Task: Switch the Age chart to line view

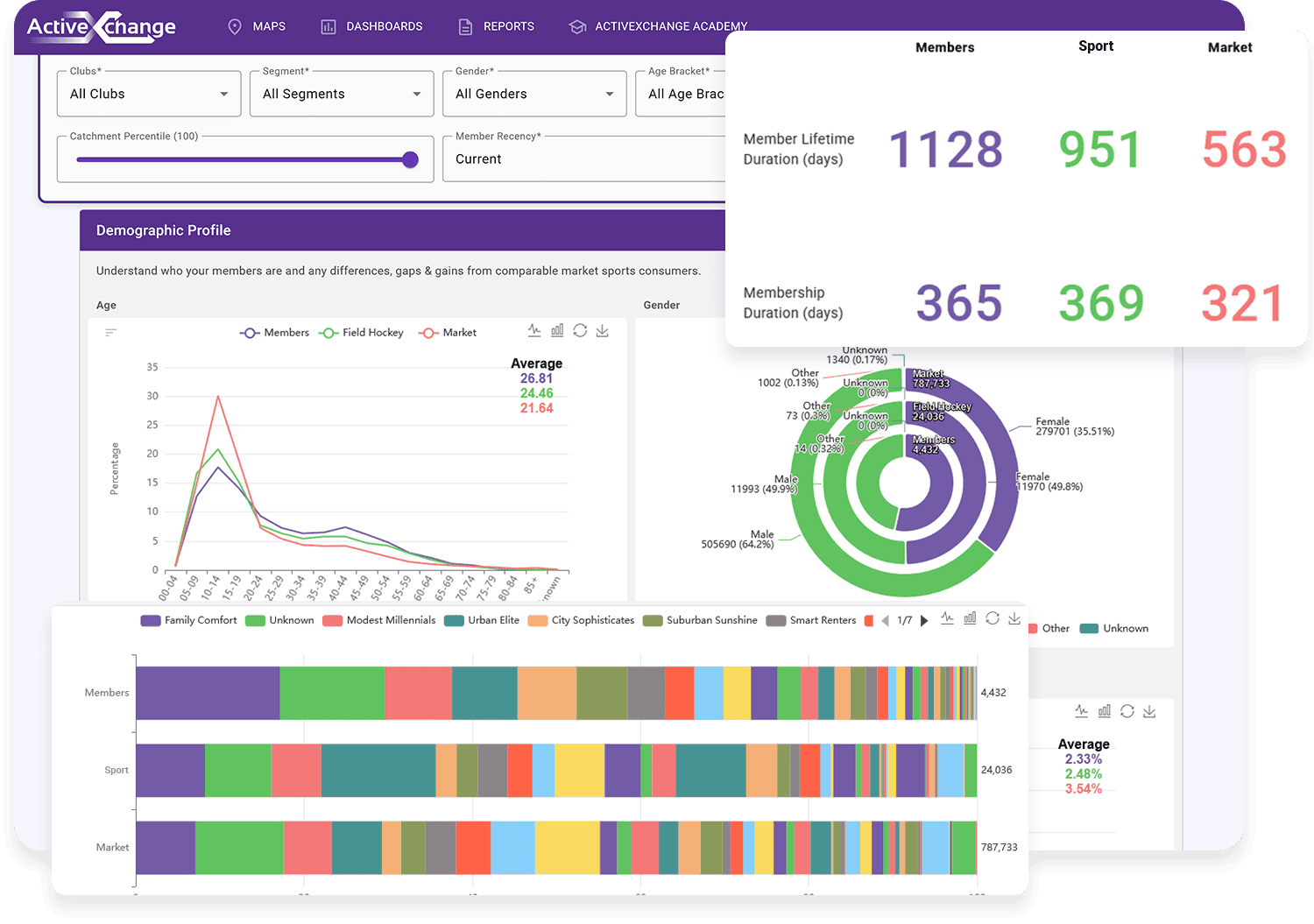Action: point(534,330)
